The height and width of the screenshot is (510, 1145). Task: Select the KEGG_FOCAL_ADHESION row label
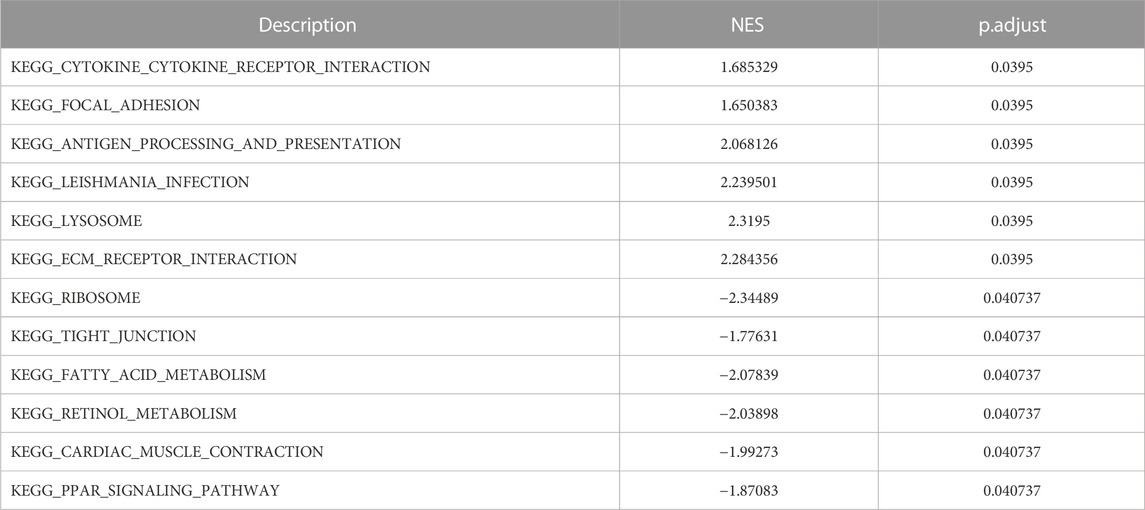(x=105, y=105)
